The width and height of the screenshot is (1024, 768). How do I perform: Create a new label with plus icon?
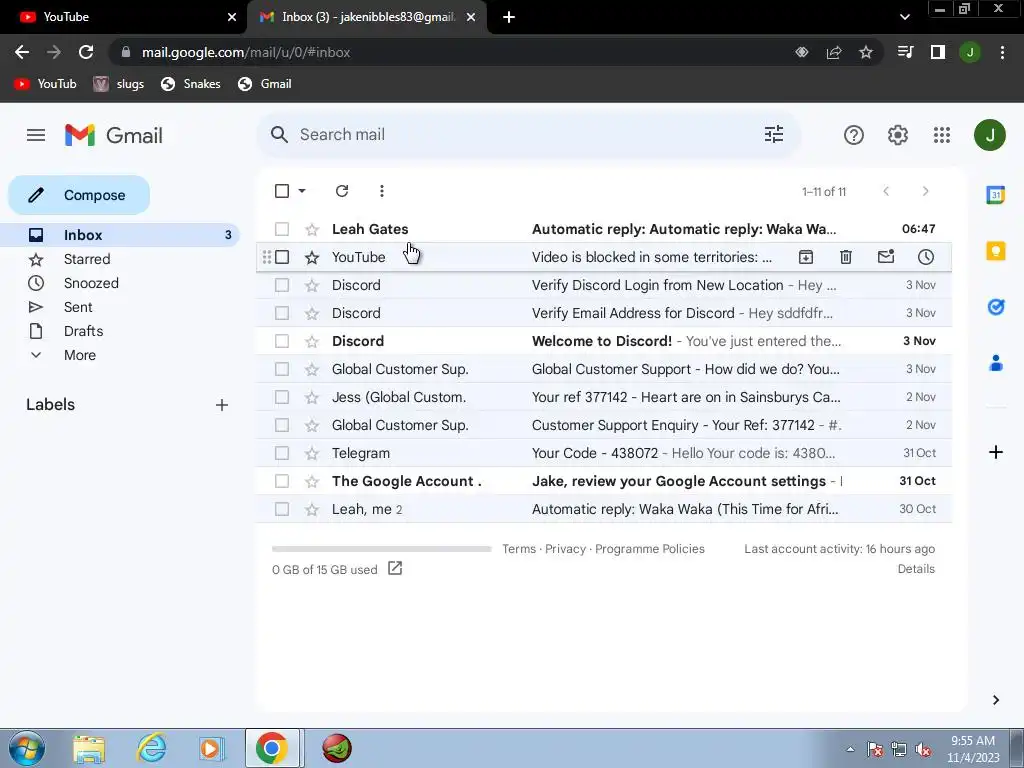pyautogui.click(x=222, y=405)
